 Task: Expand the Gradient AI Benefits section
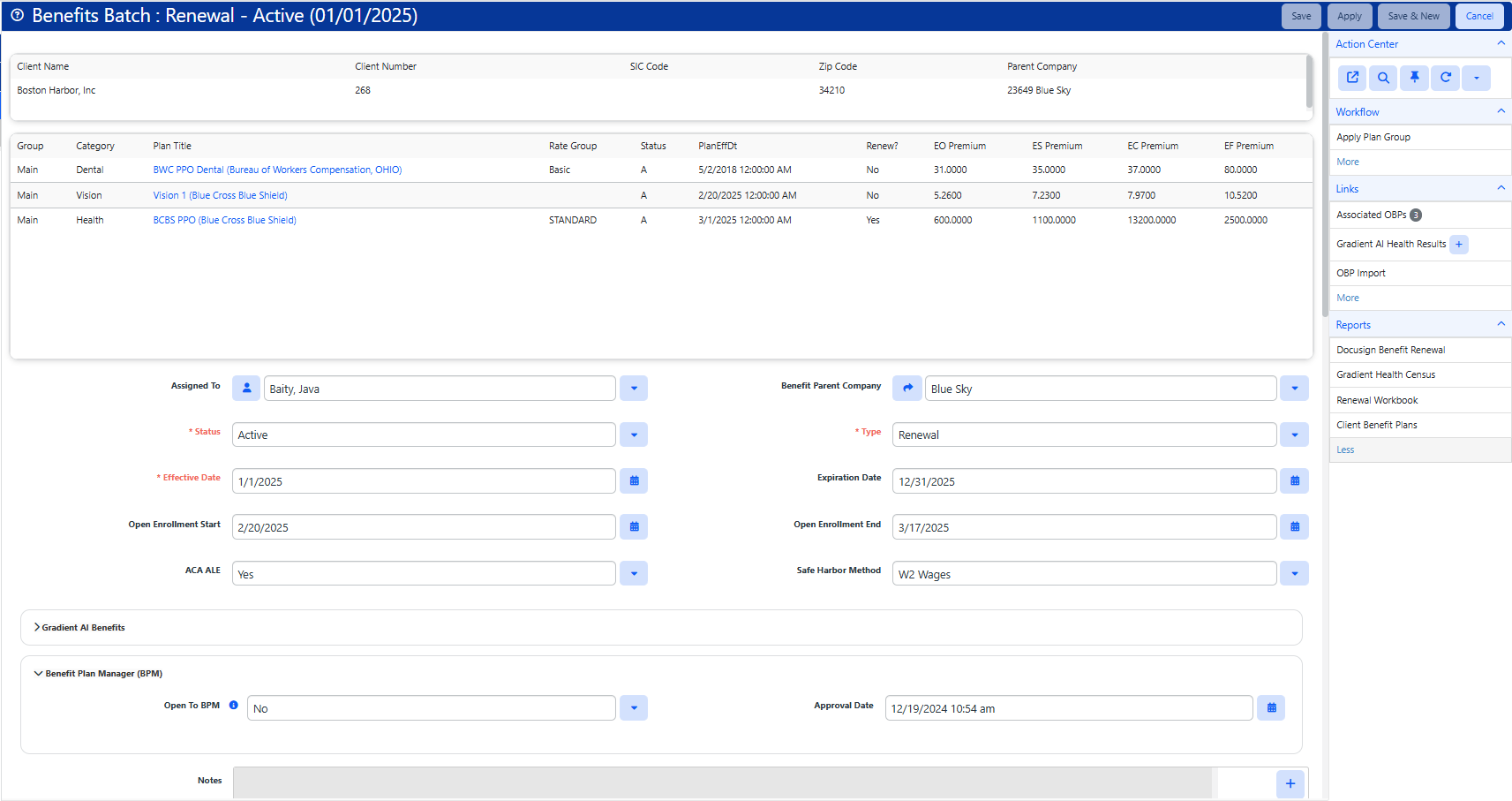pos(82,627)
